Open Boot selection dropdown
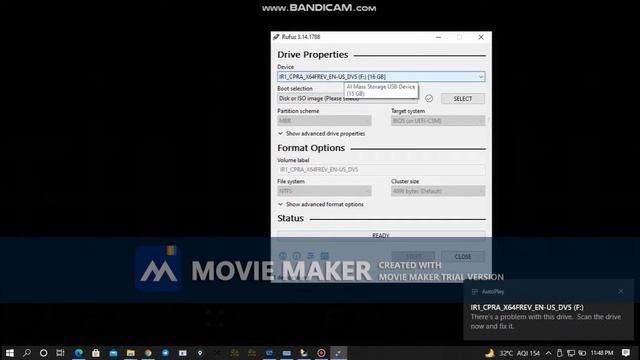640x360 pixels. pos(348,98)
